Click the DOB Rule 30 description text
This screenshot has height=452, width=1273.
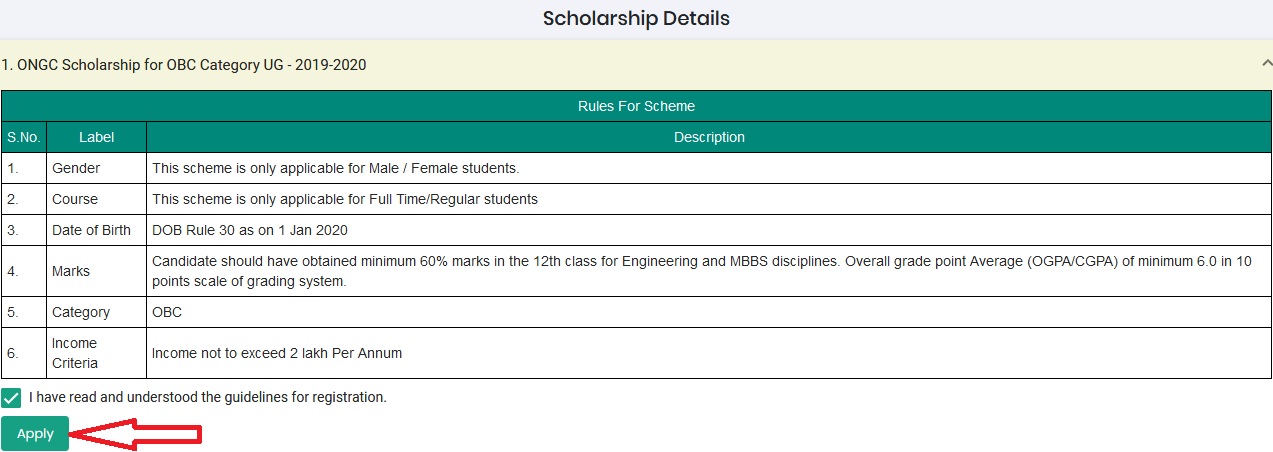pyautogui.click(x=250, y=230)
